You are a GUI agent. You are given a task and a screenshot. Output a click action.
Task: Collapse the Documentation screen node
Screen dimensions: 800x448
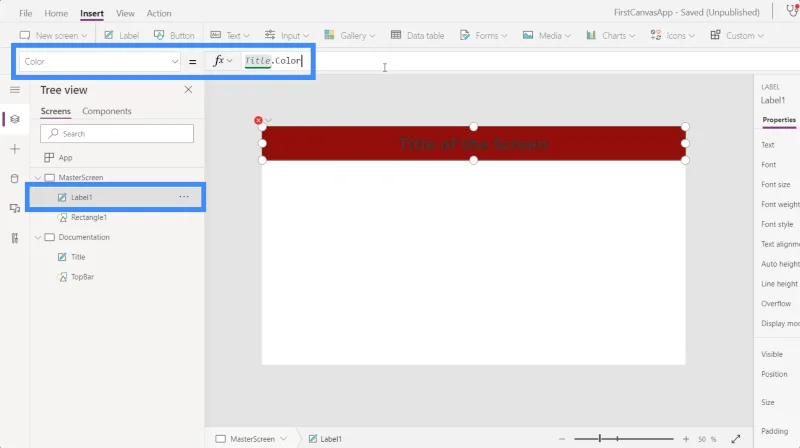tap(38, 237)
